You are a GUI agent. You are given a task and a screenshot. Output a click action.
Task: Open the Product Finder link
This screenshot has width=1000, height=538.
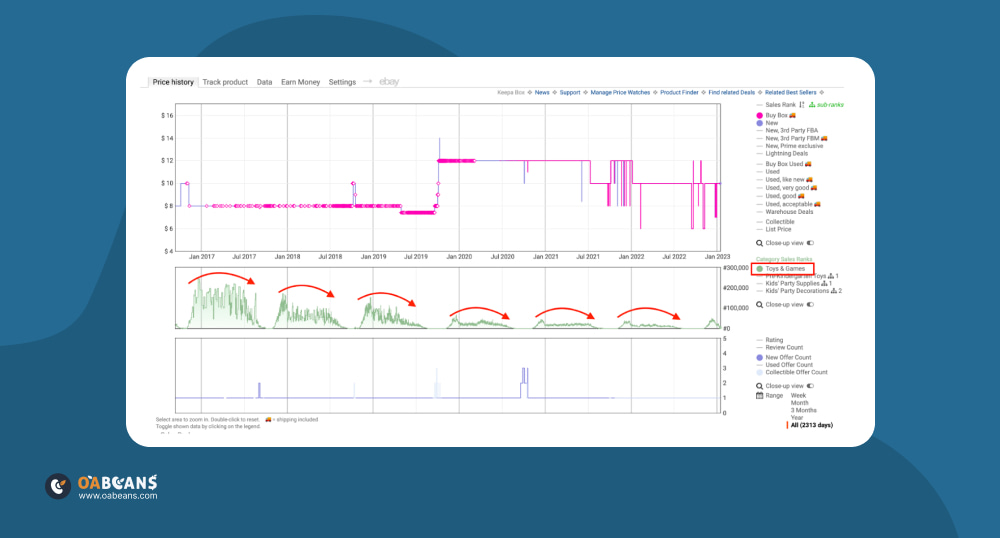[679, 92]
